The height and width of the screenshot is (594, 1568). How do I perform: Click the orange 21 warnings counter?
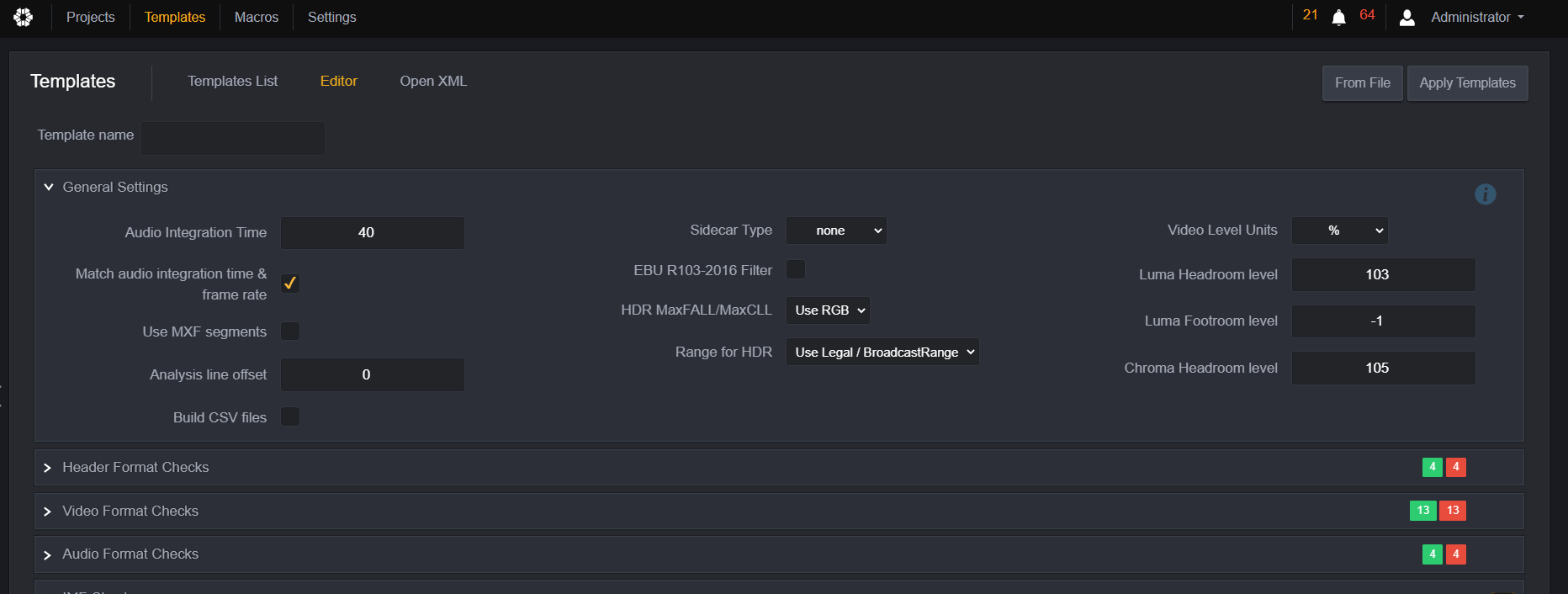(1311, 15)
